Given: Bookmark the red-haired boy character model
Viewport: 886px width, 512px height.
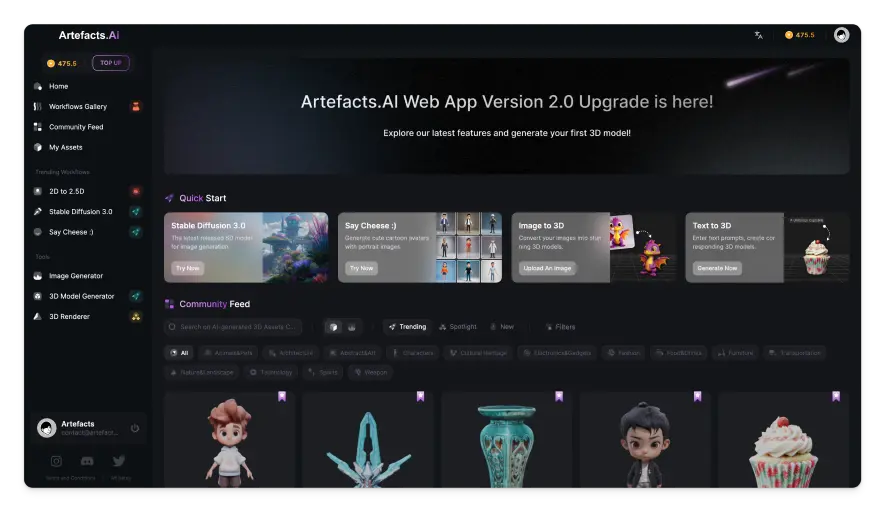Looking at the screenshot, I should click(x=282, y=397).
